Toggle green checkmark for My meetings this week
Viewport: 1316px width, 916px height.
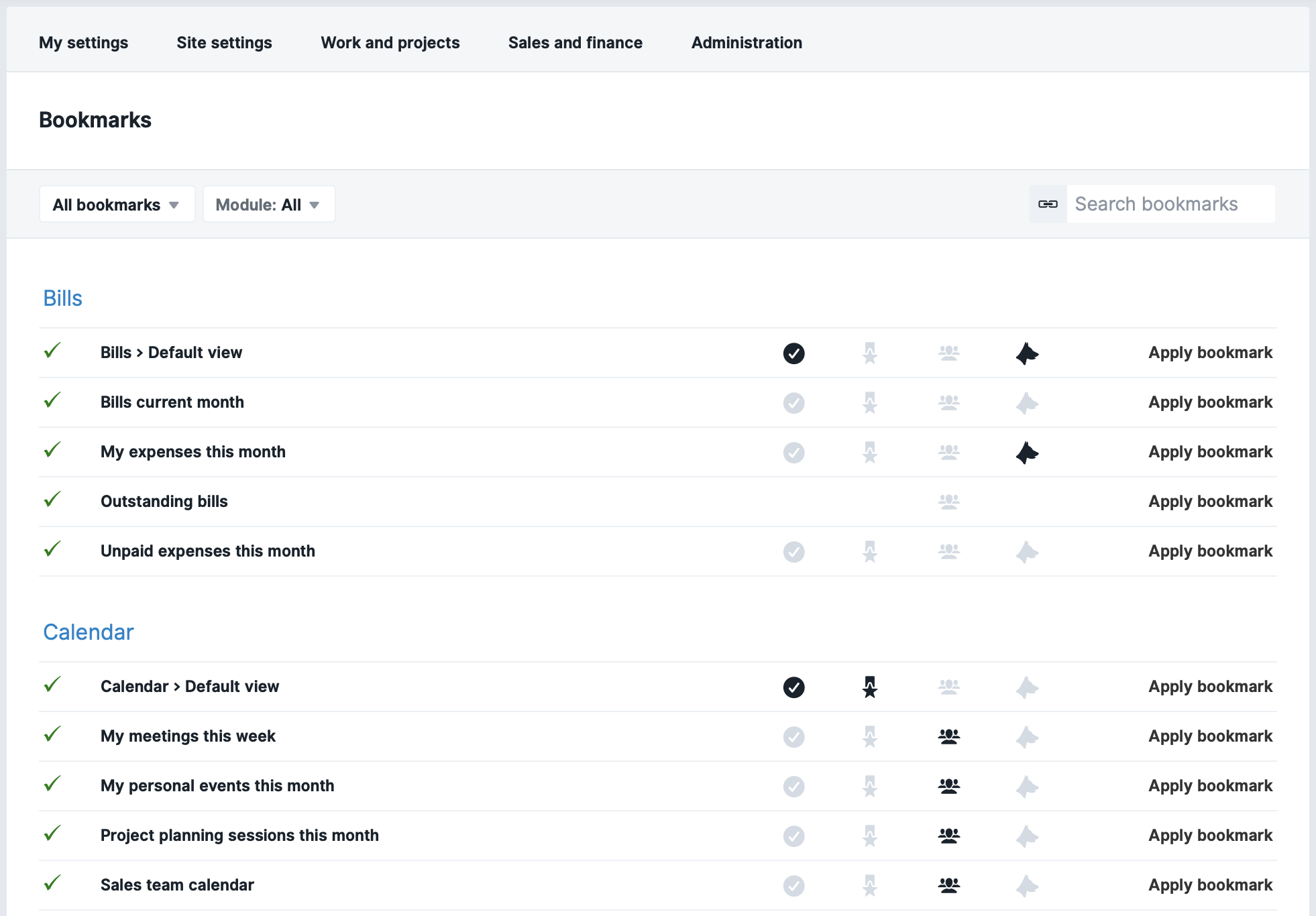tap(52, 734)
